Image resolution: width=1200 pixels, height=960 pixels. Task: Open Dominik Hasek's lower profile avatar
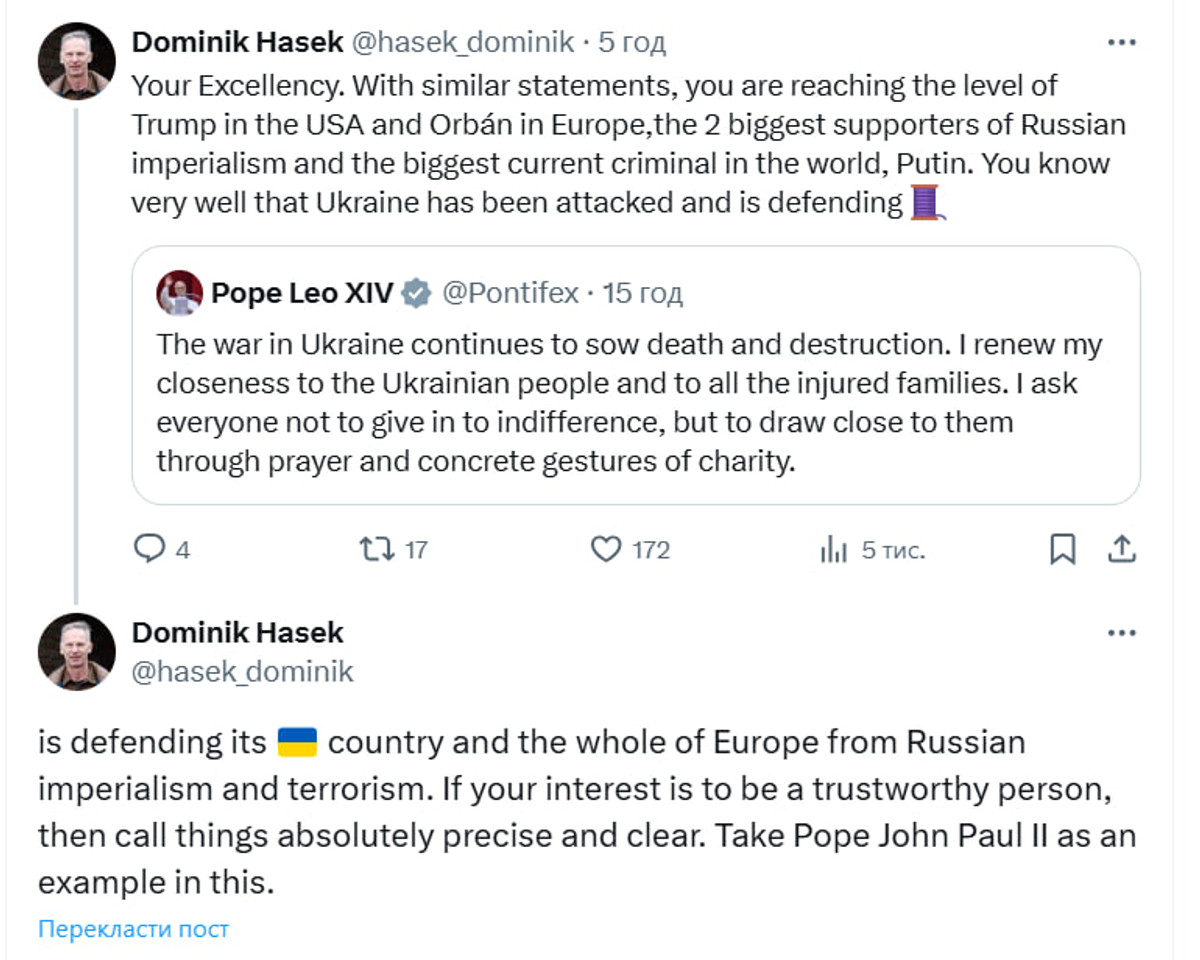coord(77,652)
